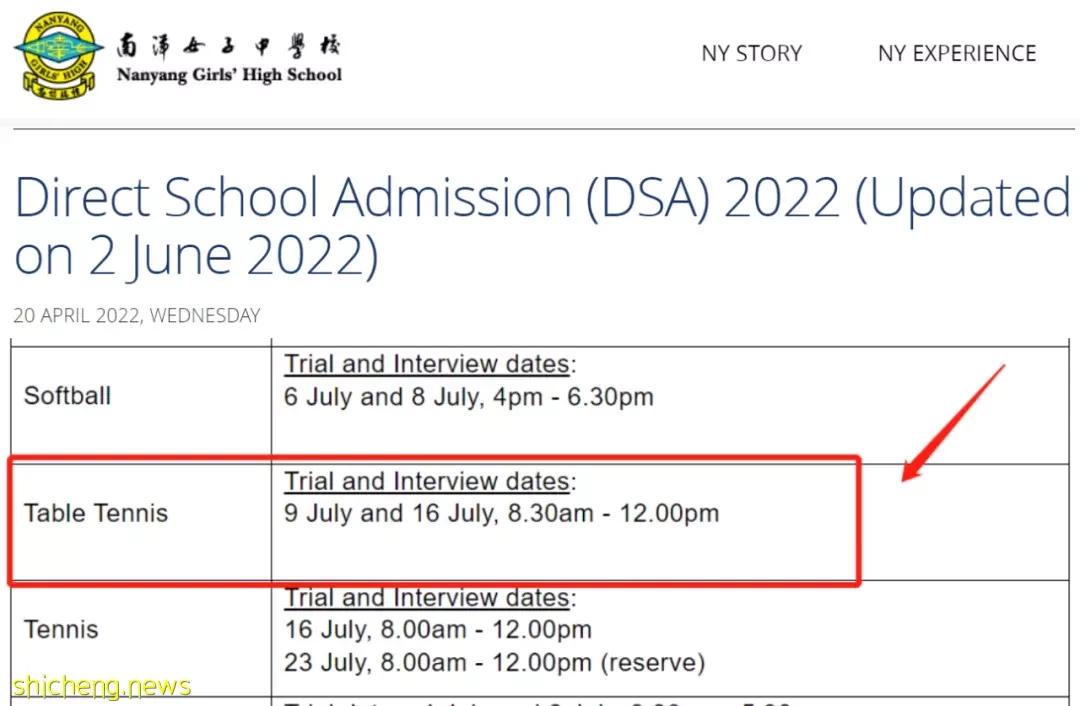Click the 16 July 8.00am tennis trial line
This screenshot has width=1080, height=706.
(x=438, y=630)
